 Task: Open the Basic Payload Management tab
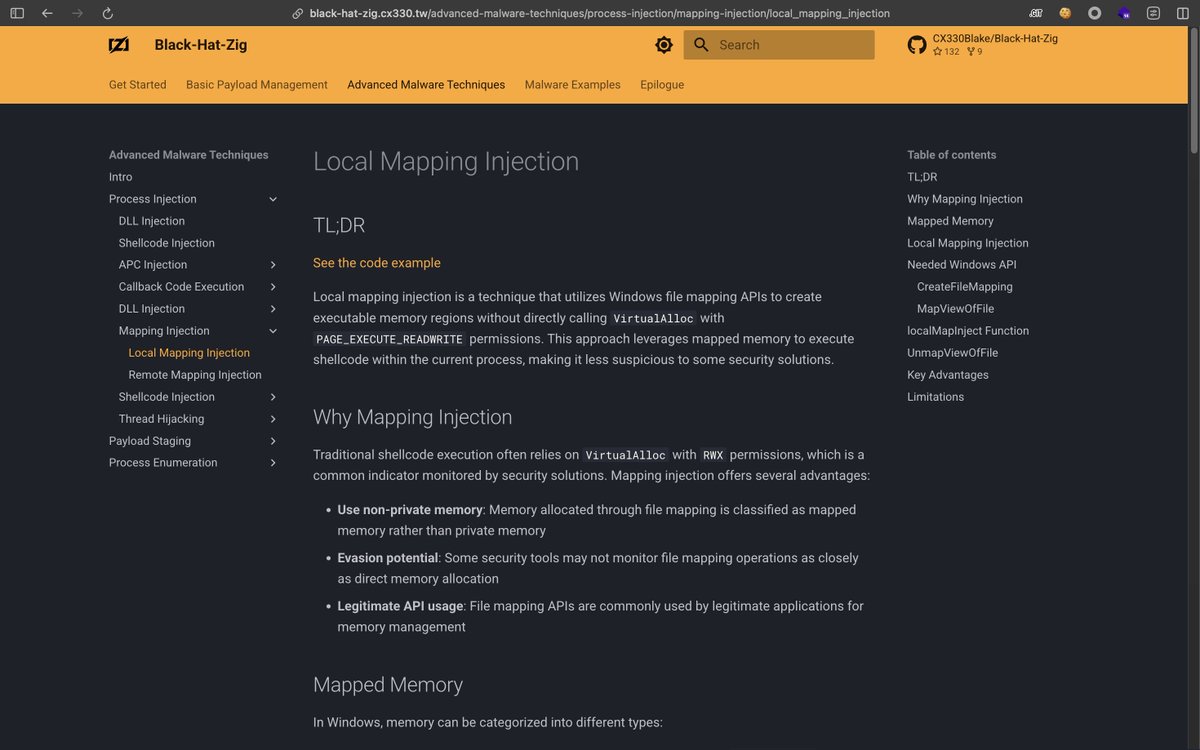coord(257,85)
